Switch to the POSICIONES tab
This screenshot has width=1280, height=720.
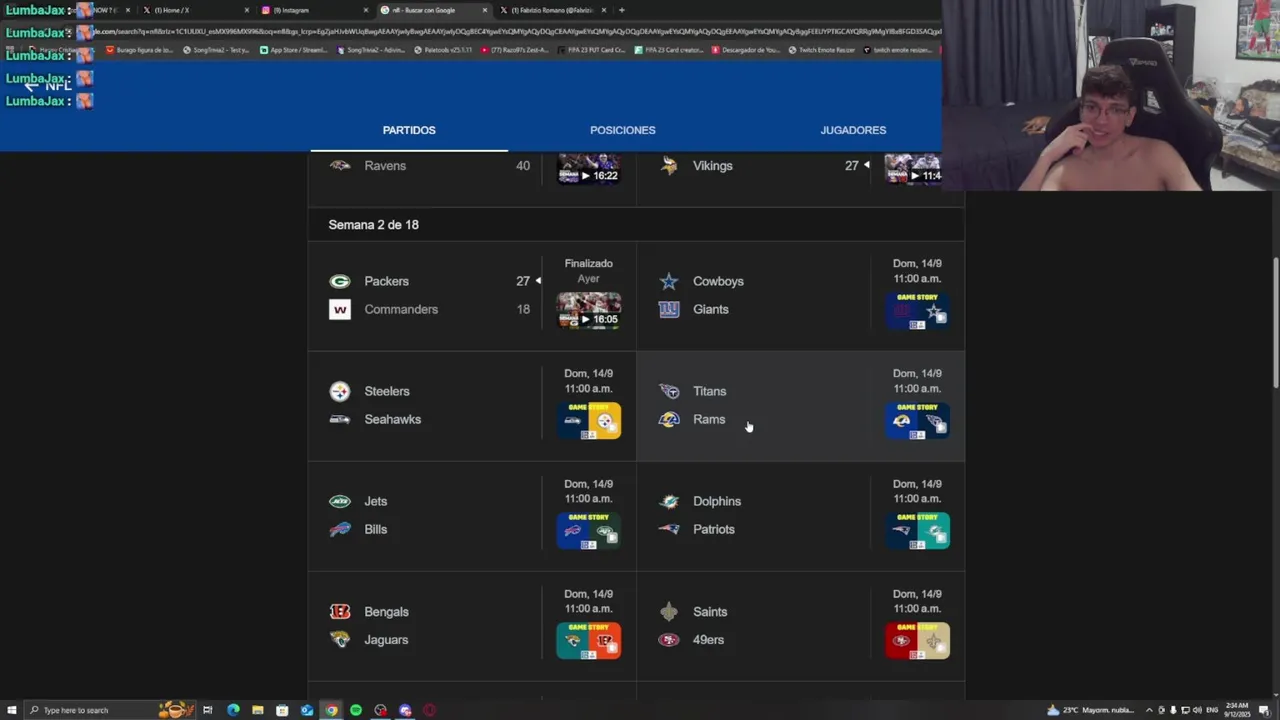tap(622, 130)
